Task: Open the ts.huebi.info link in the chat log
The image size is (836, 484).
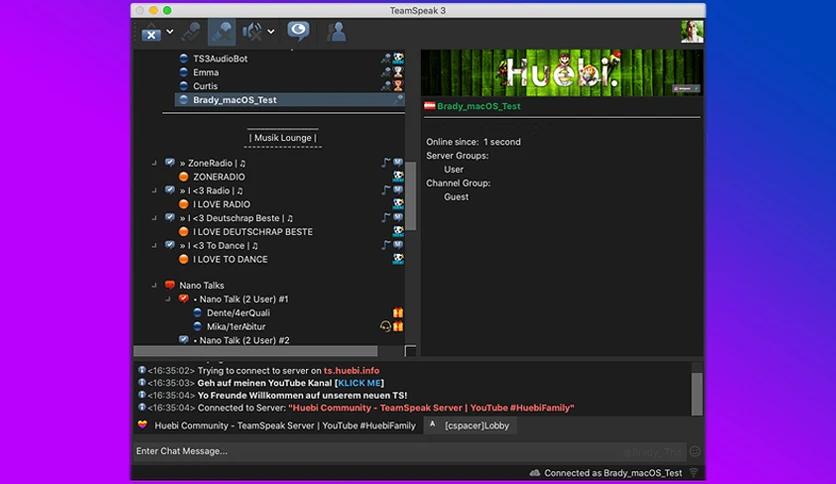Action: [351, 370]
